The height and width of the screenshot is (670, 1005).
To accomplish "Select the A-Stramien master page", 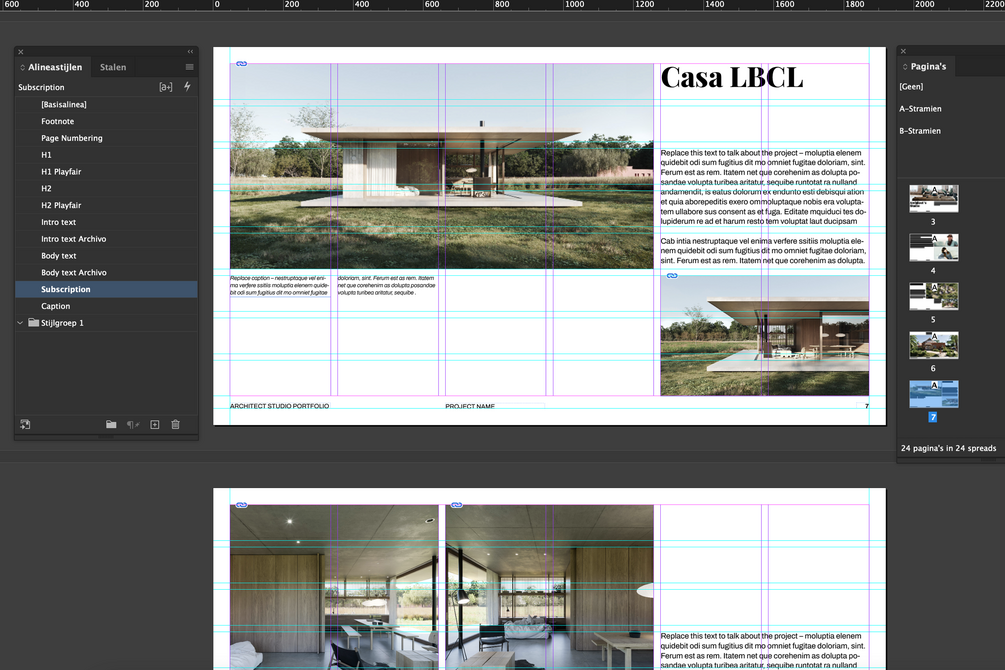I will pos(920,109).
